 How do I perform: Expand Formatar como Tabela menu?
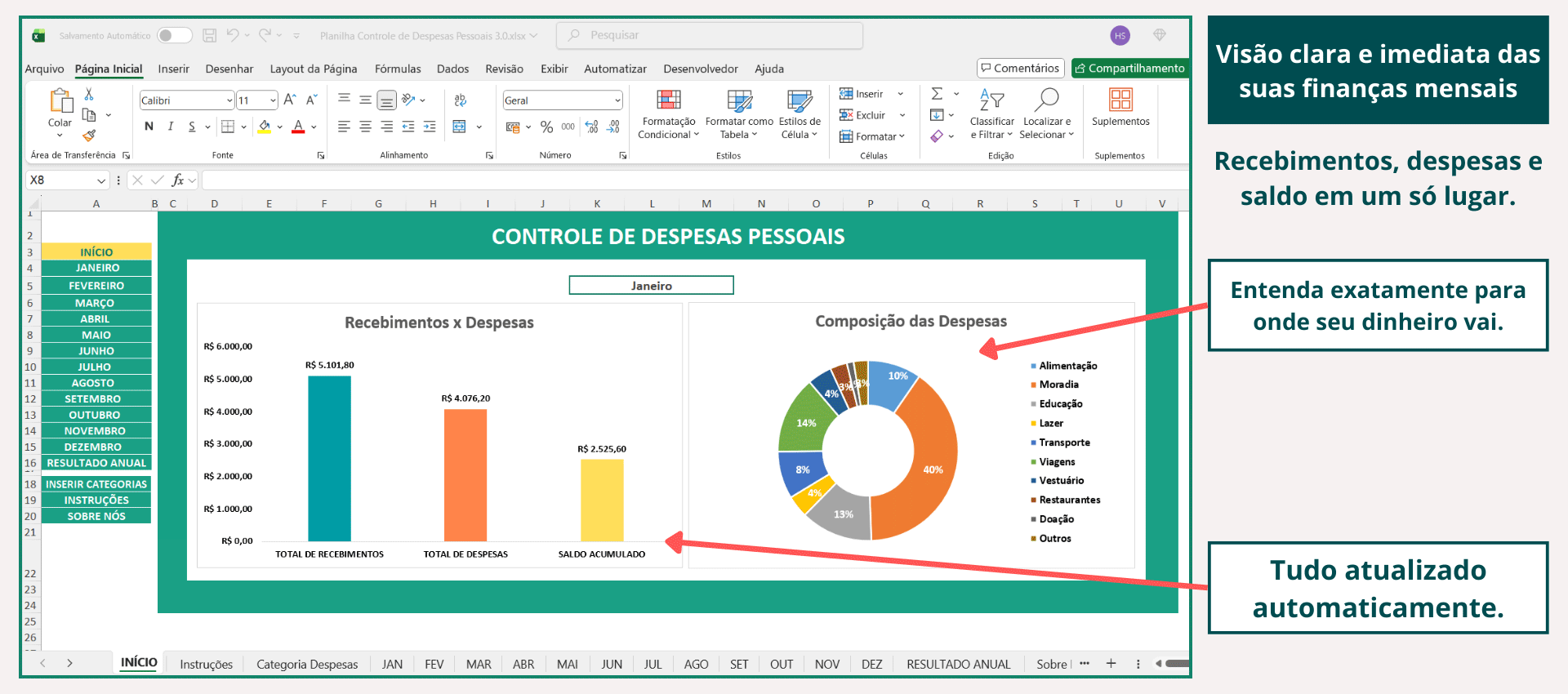point(739,114)
